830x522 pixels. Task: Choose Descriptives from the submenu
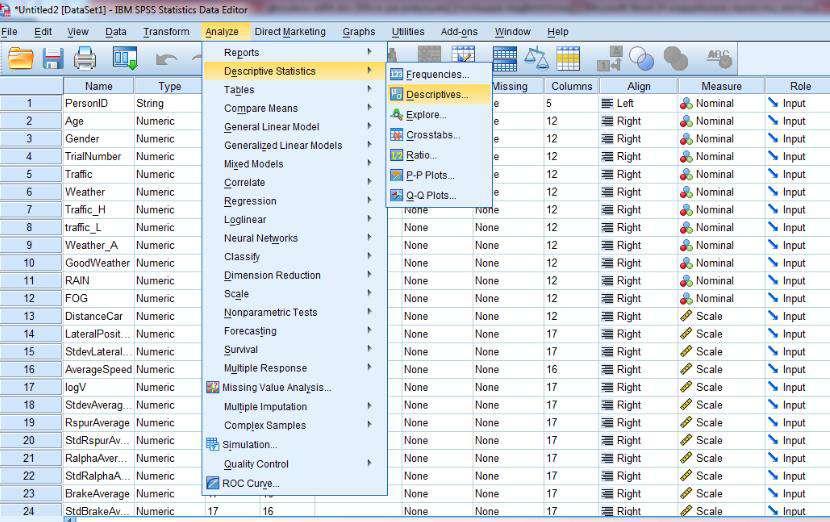pos(437,94)
